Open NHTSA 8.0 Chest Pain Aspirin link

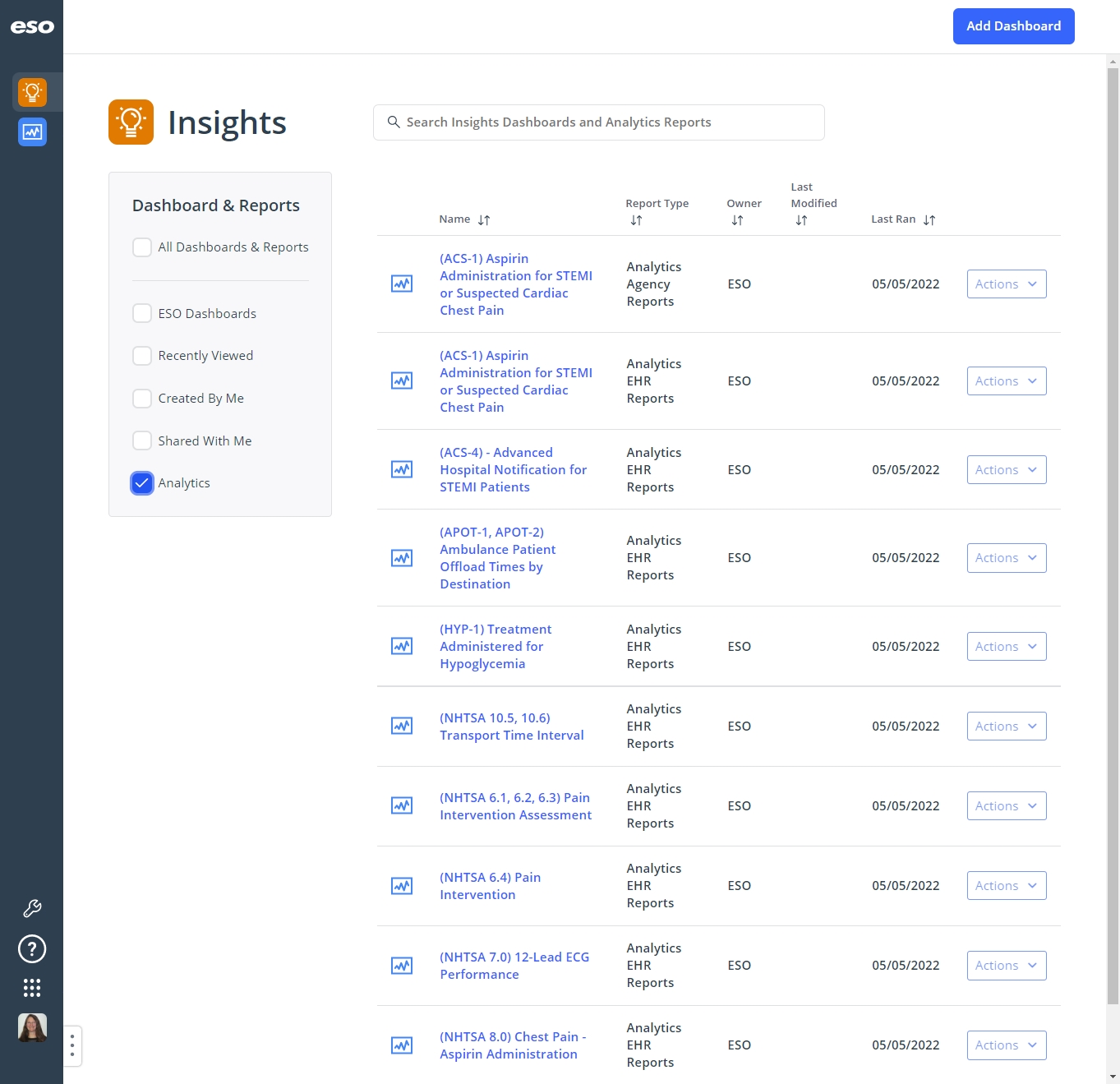point(513,1045)
